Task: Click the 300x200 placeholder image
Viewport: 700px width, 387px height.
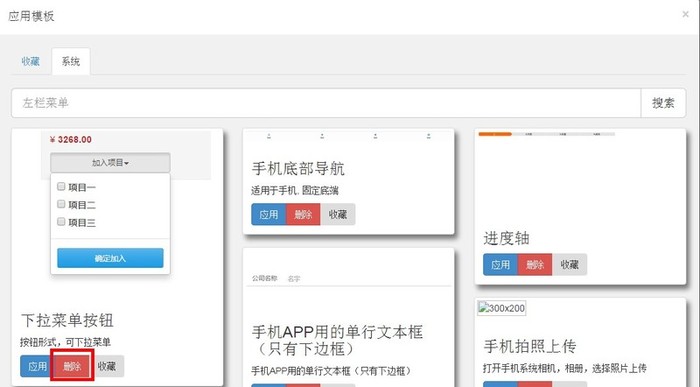Action: point(502,308)
